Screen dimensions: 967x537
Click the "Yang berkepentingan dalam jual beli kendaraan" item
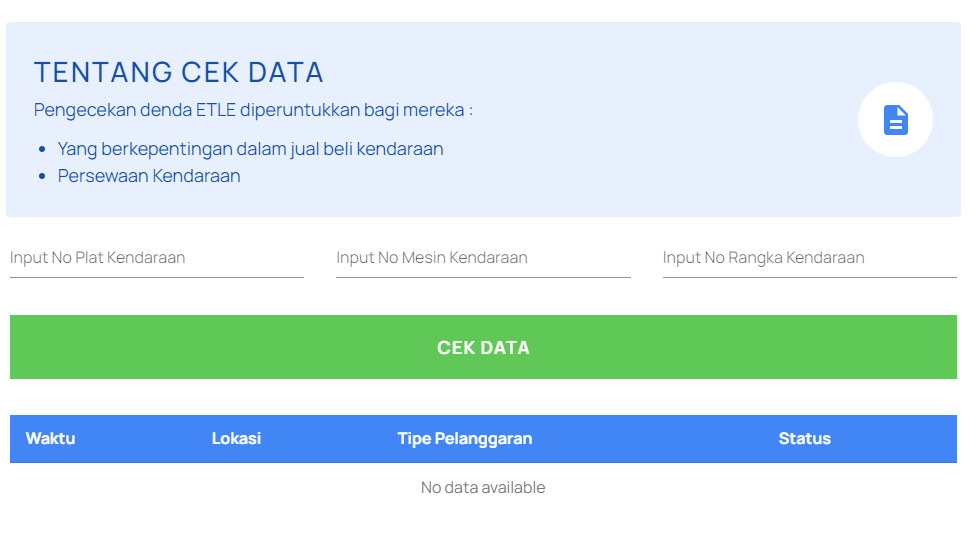click(x=250, y=149)
